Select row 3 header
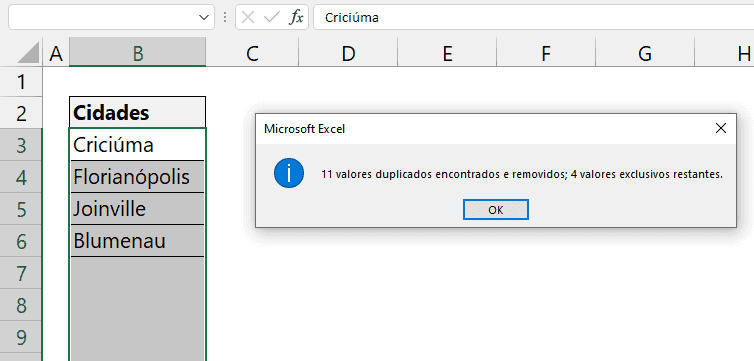The width and height of the screenshot is (754, 361). [21, 145]
